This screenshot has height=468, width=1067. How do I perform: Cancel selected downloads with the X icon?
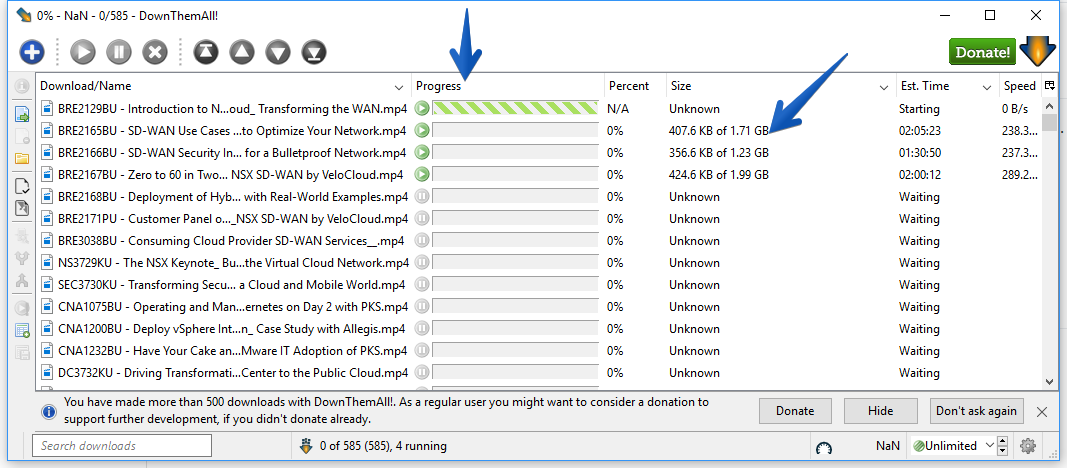(x=155, y=52)
